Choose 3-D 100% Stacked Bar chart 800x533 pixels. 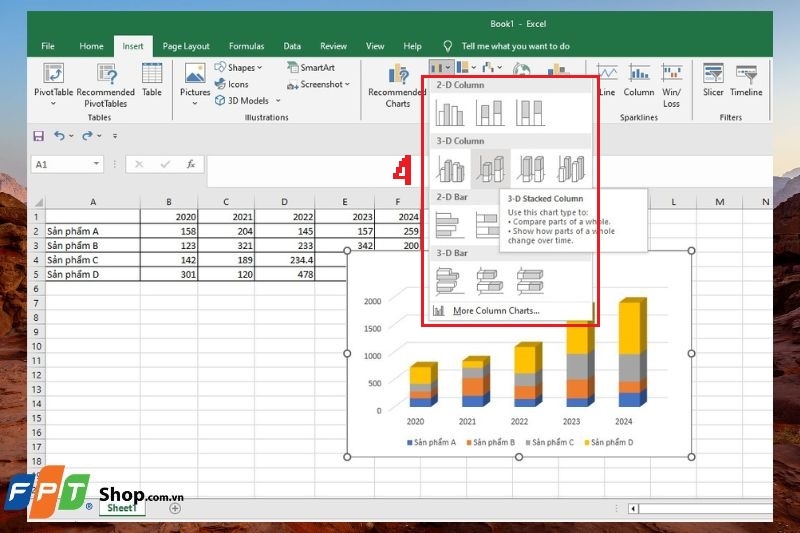click(530, 281)
